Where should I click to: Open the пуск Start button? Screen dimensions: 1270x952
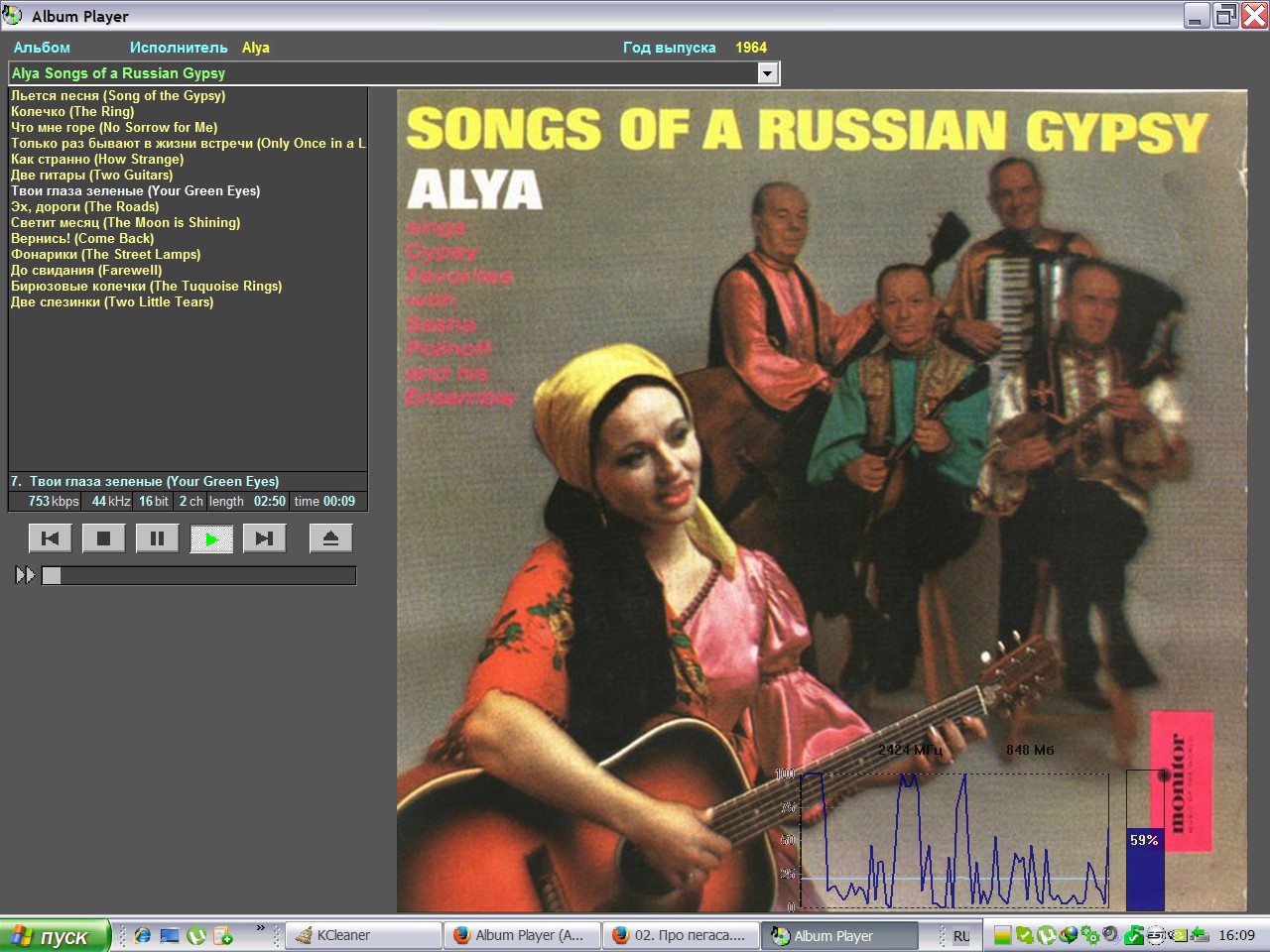tap(54, 936)
